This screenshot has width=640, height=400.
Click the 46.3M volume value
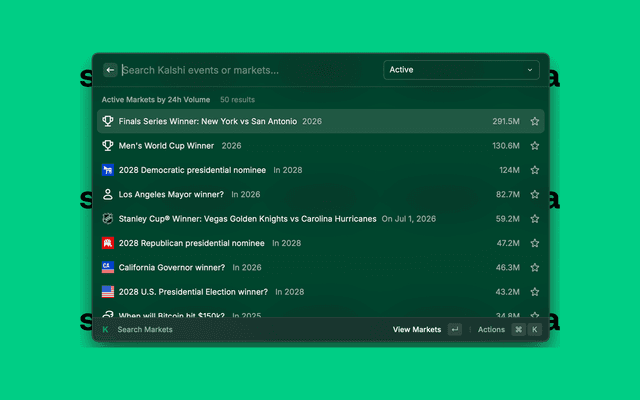(508, 267)
